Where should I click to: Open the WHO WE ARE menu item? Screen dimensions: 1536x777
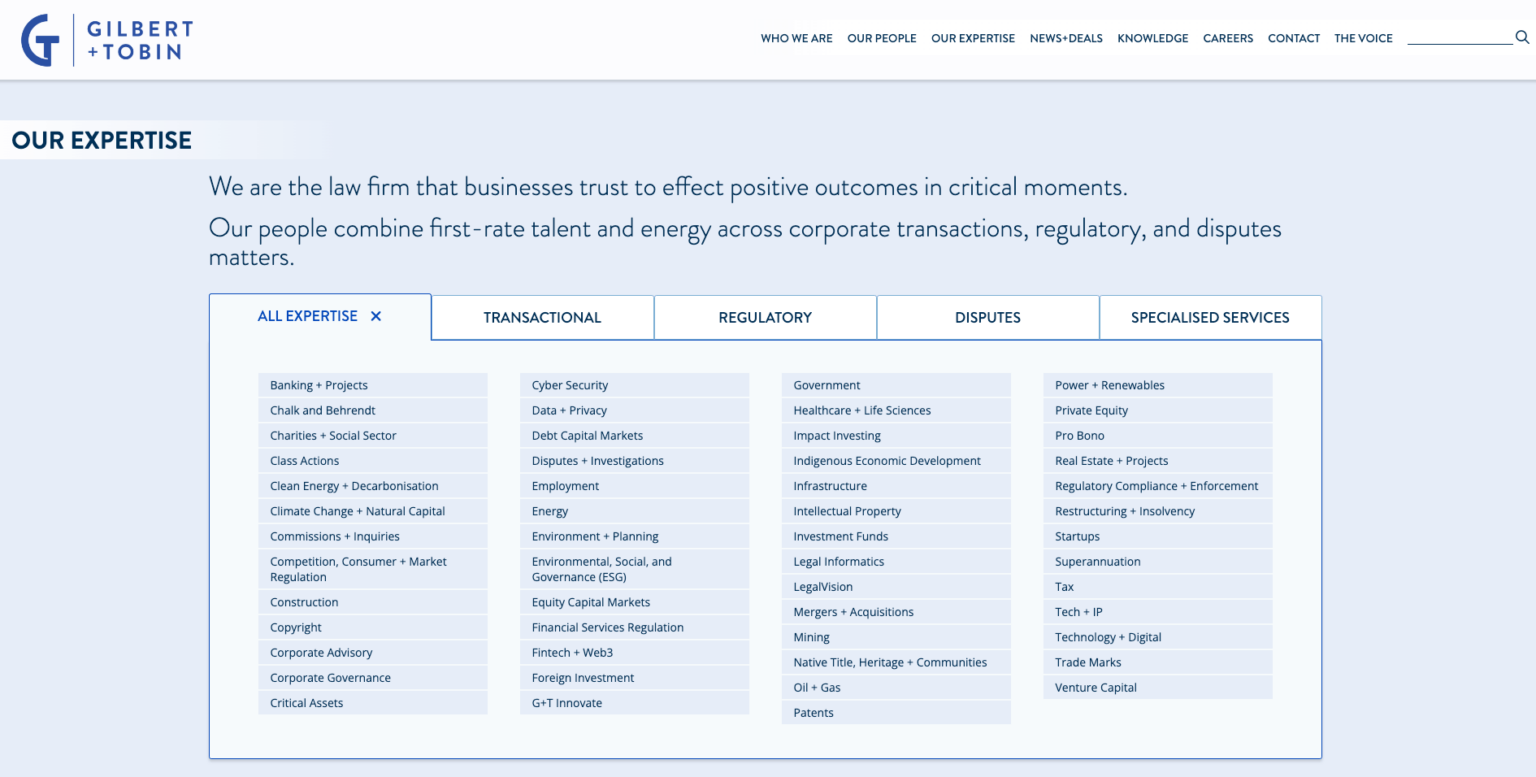[796, 38]
